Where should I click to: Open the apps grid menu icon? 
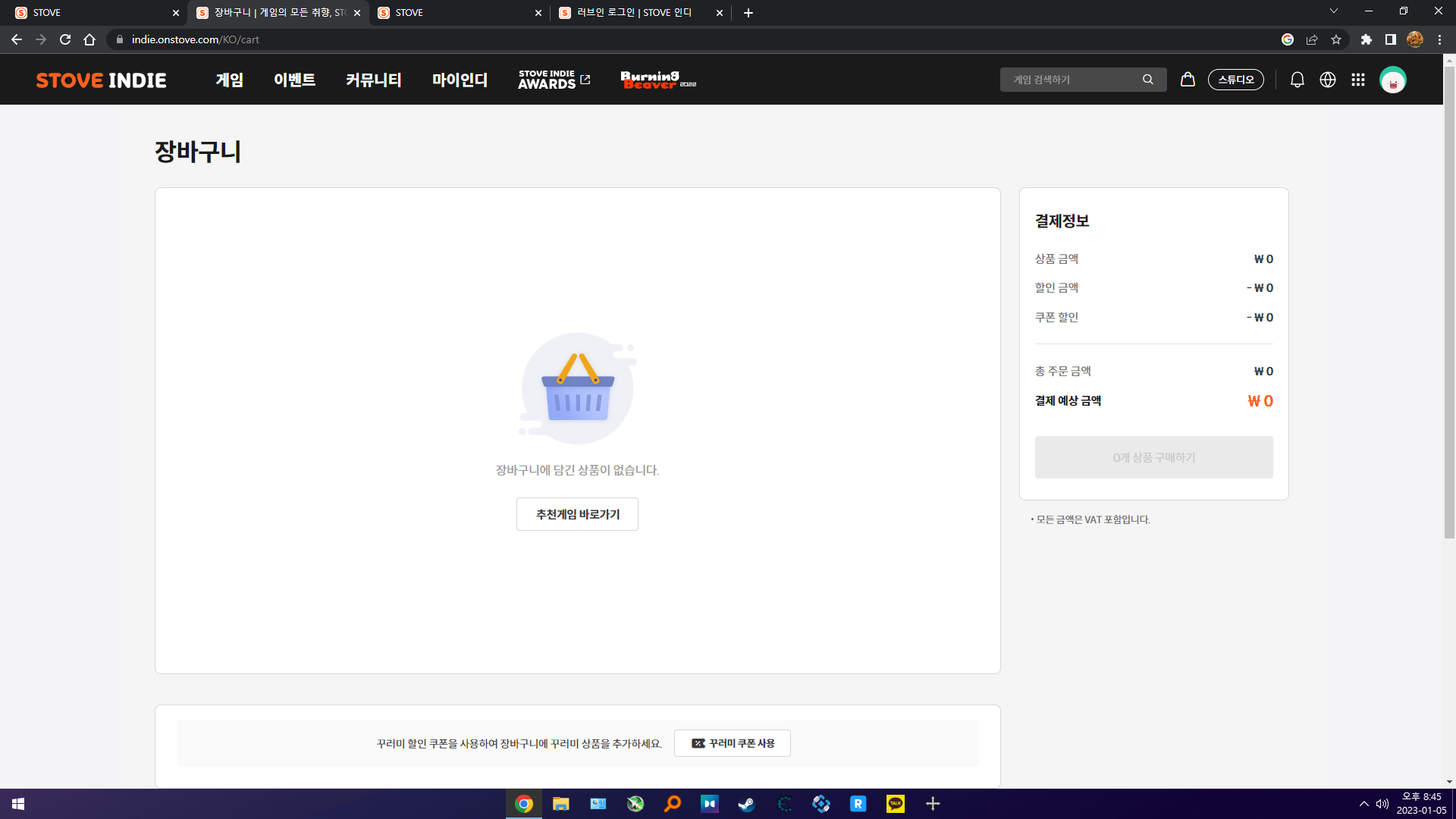click(1357, 80)
